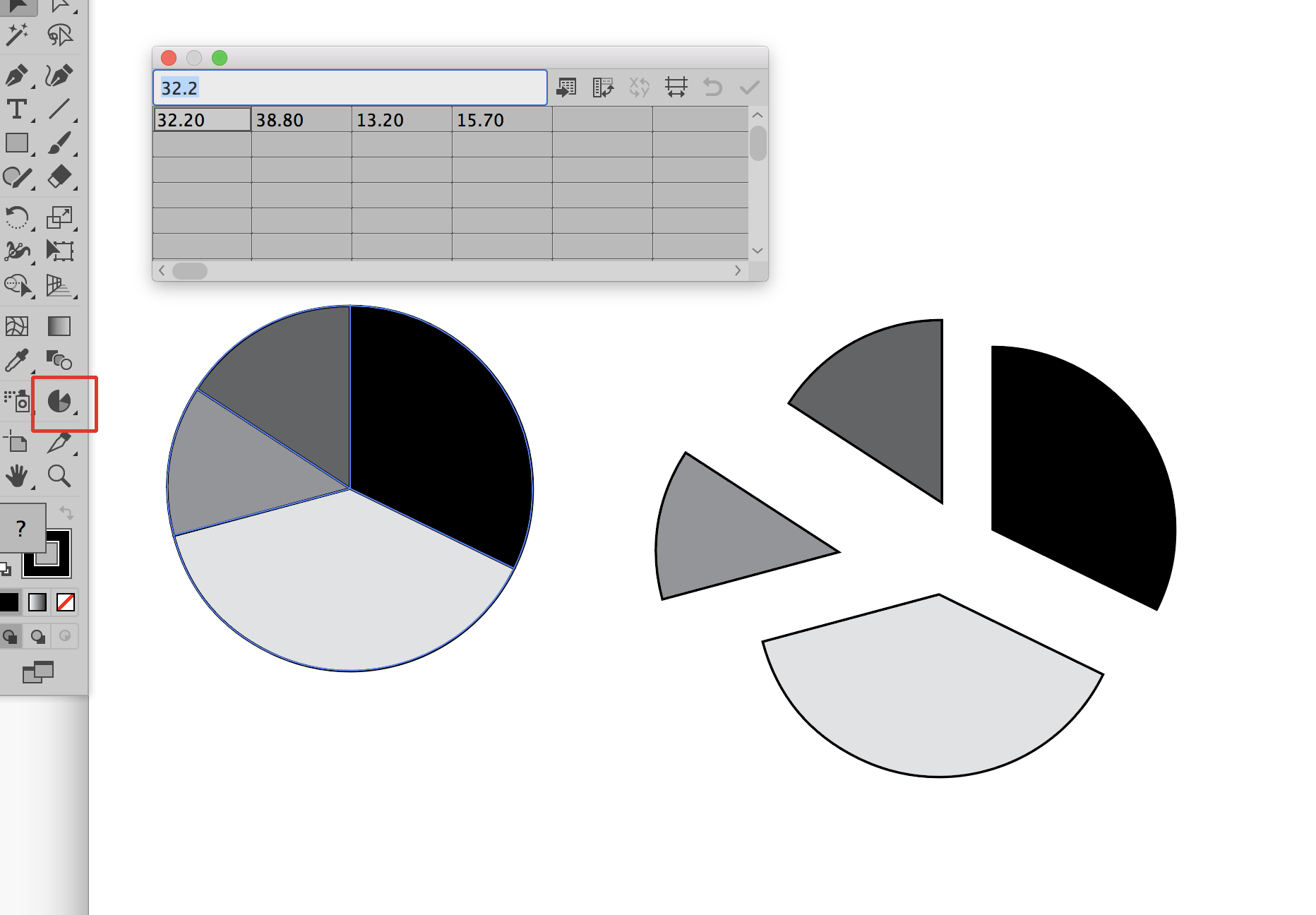The width and height of the screenshot is (1316, 915).
Task: Click the Change Screen Mode icon
Action: [x=38, y=672]
